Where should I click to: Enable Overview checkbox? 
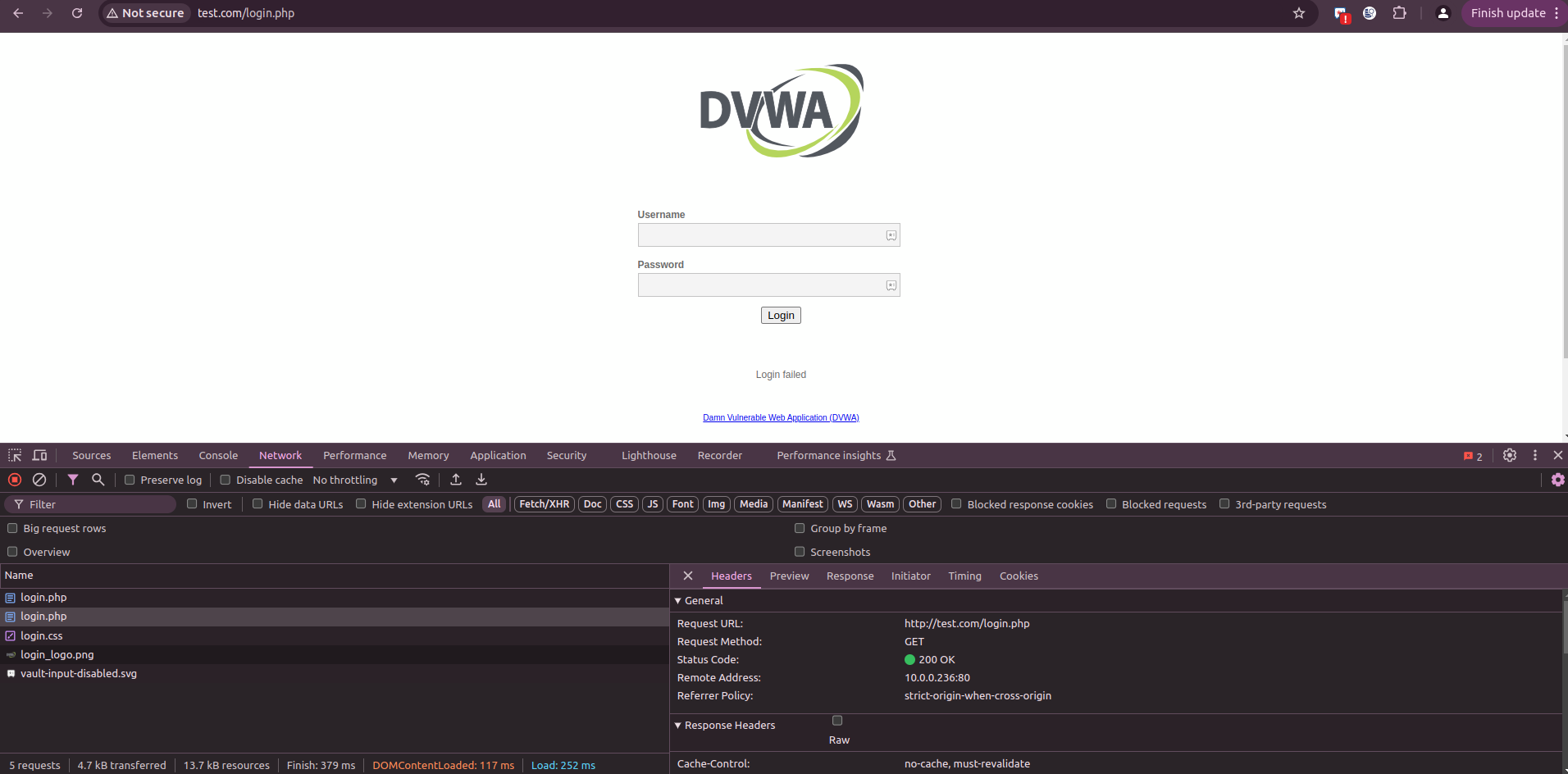point(12,552)
